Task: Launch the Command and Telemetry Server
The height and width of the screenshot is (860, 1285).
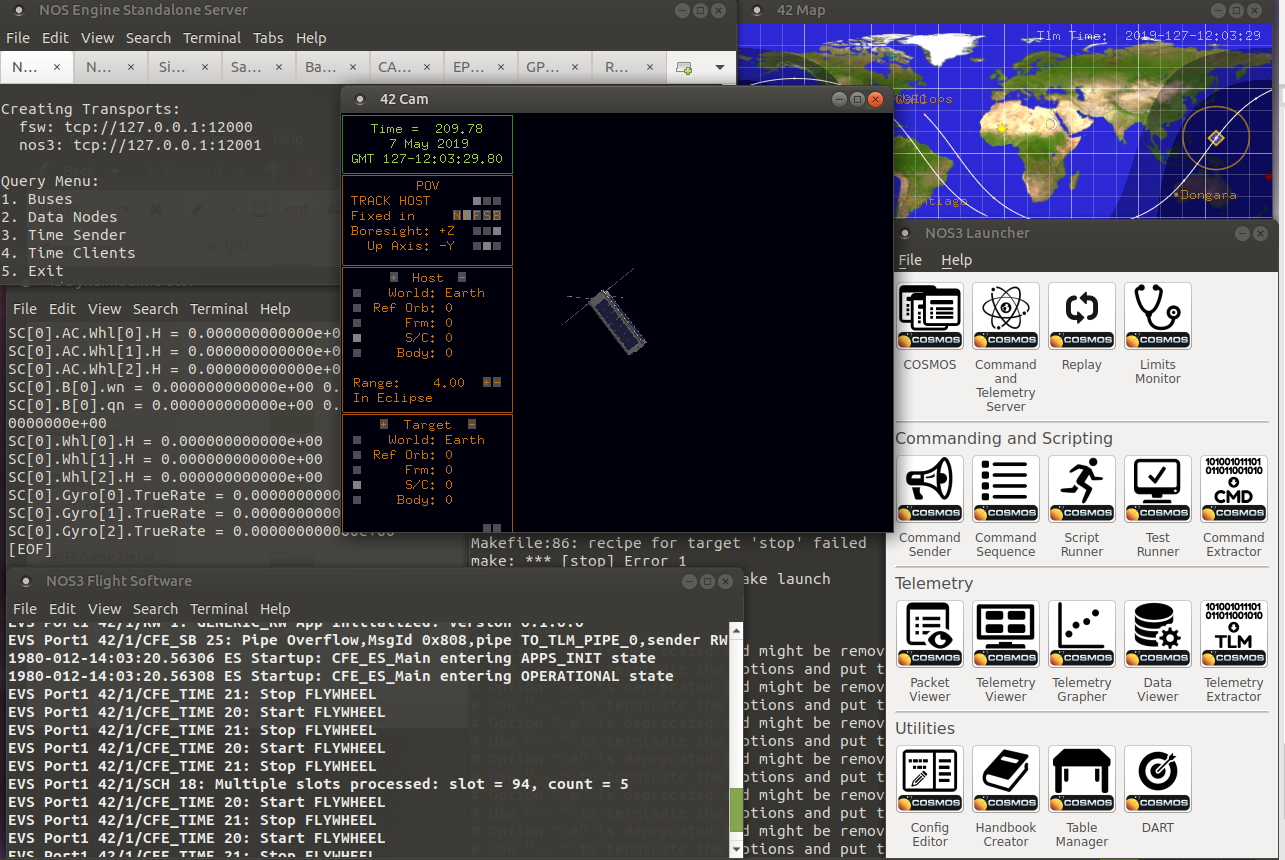Action: [1006, 316]
